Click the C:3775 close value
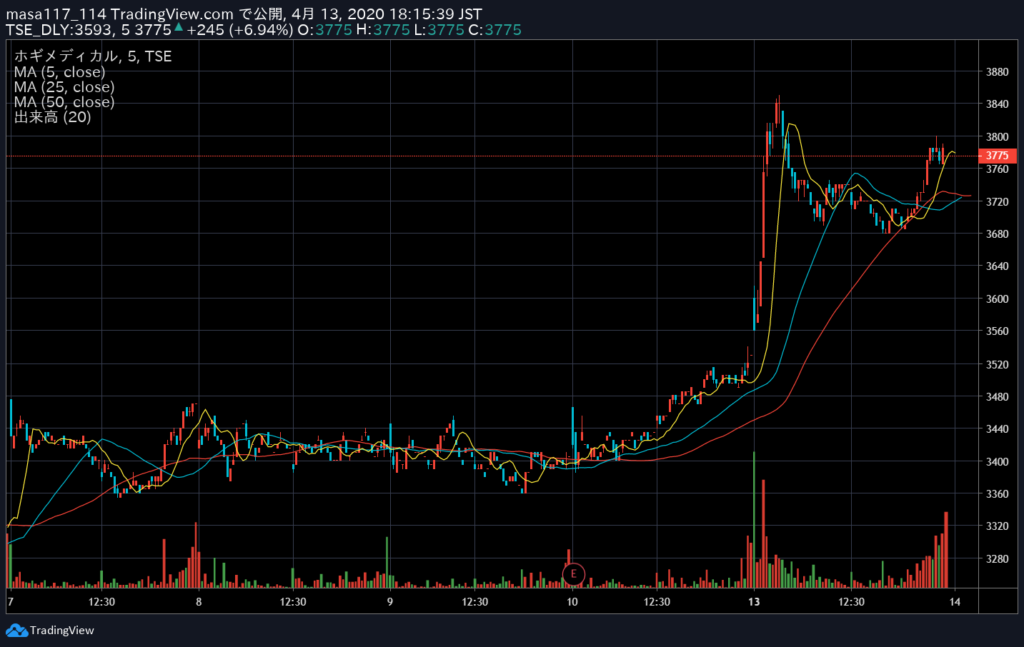 (x=494, y=30)
